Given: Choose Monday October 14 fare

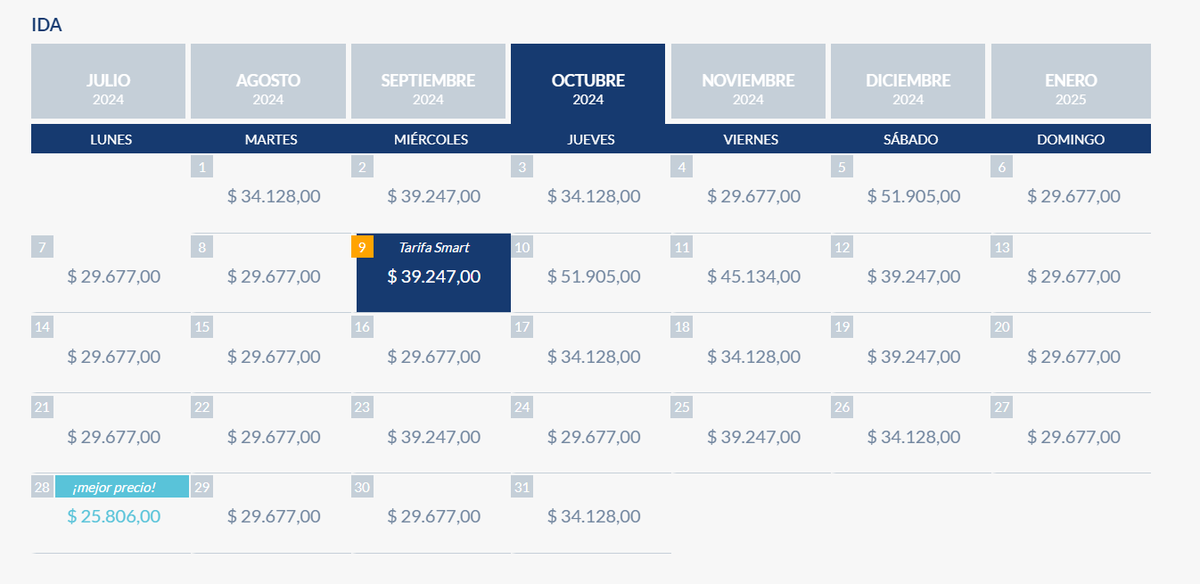Looking at the screenshot, I should [113, 356].
